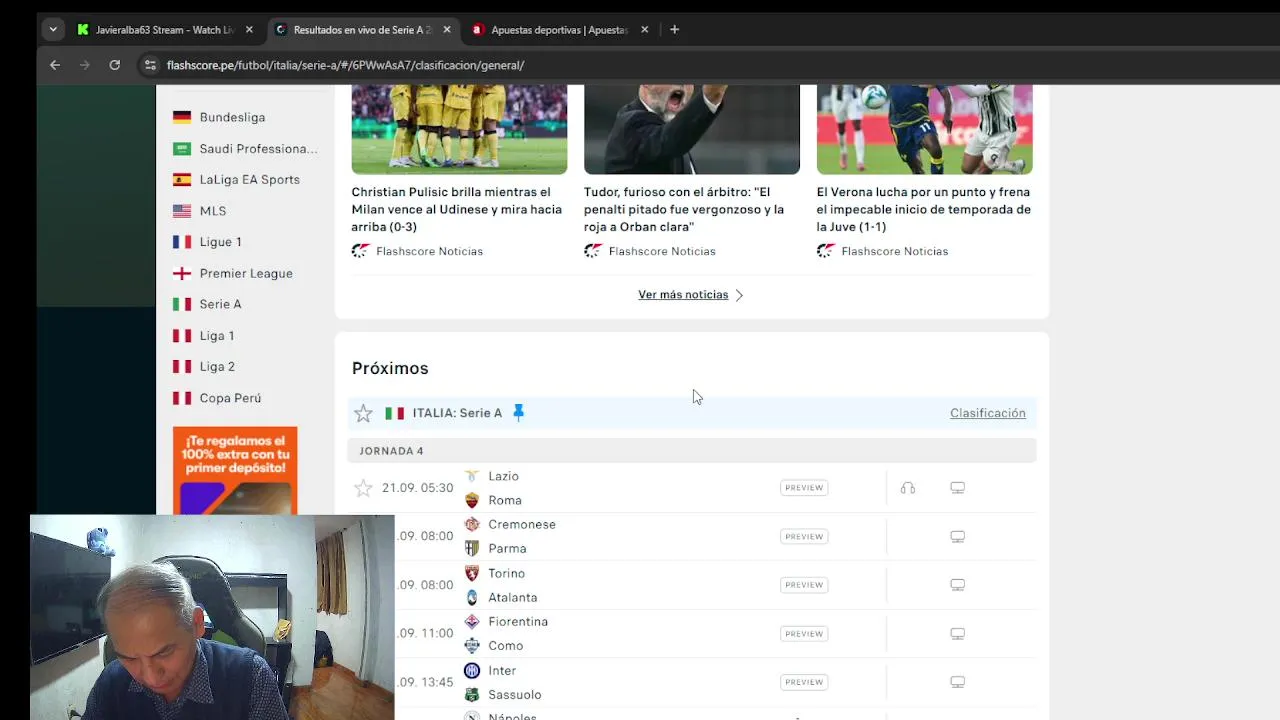Close the Javieralba63 Stream tab
Image resolution: width=1280 pixels, height=720 pixels.
(249, 30)
